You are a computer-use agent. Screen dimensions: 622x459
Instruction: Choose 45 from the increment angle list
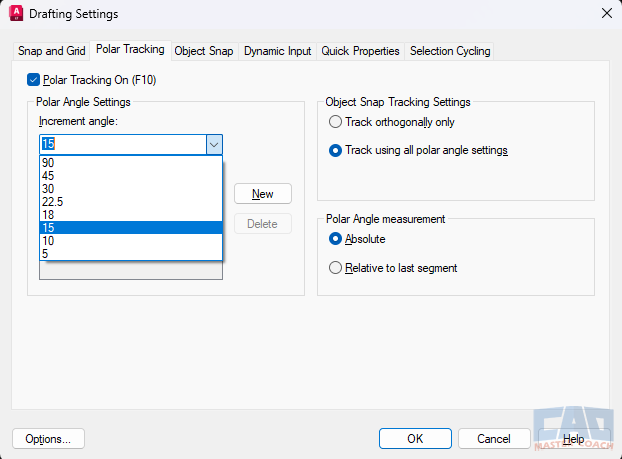pos(131,176)
